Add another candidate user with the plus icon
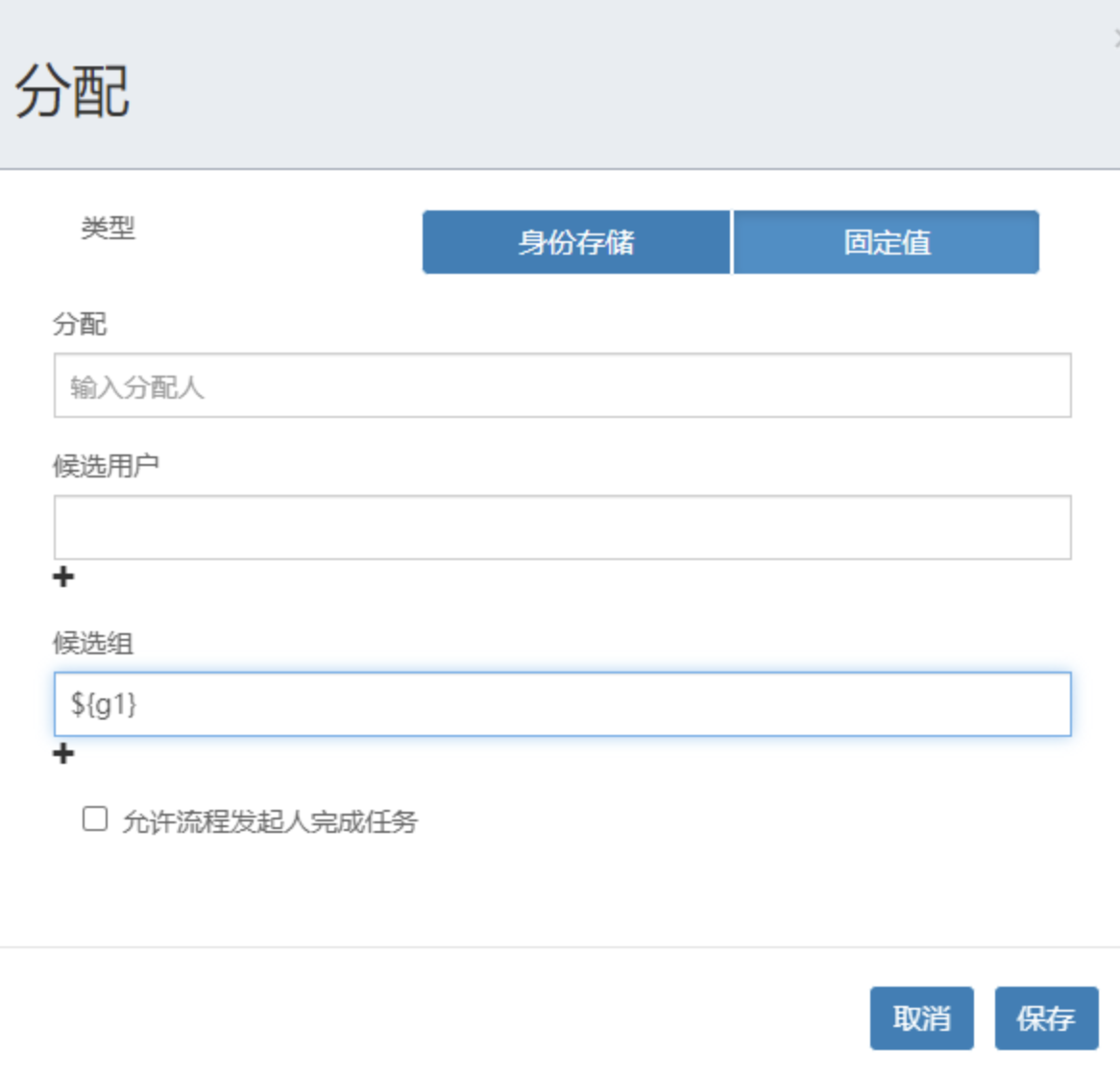 click(x=63, y=576)
